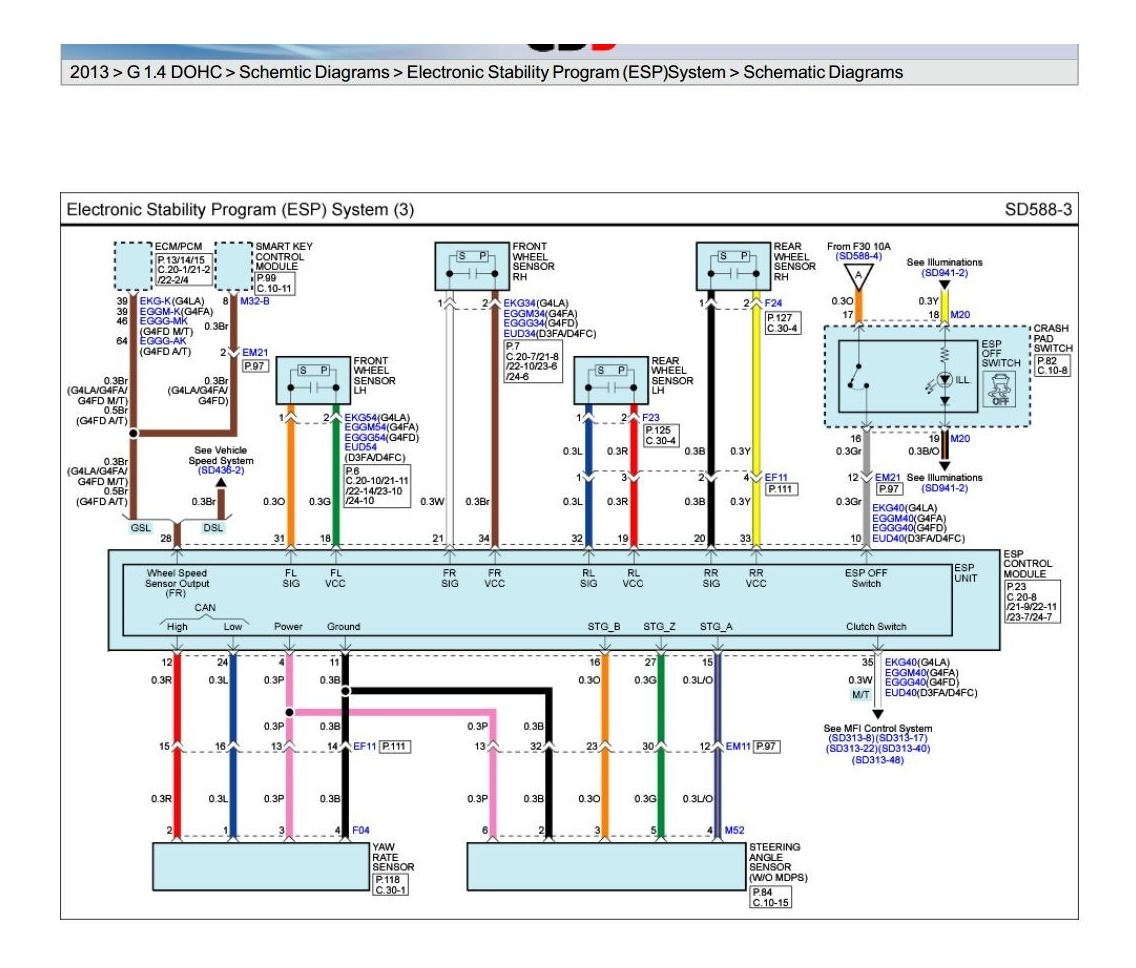Open the P.99 C.10-11 page reference box
The width and height of the screenshot is (1136, 968).
tap(275, 283)
